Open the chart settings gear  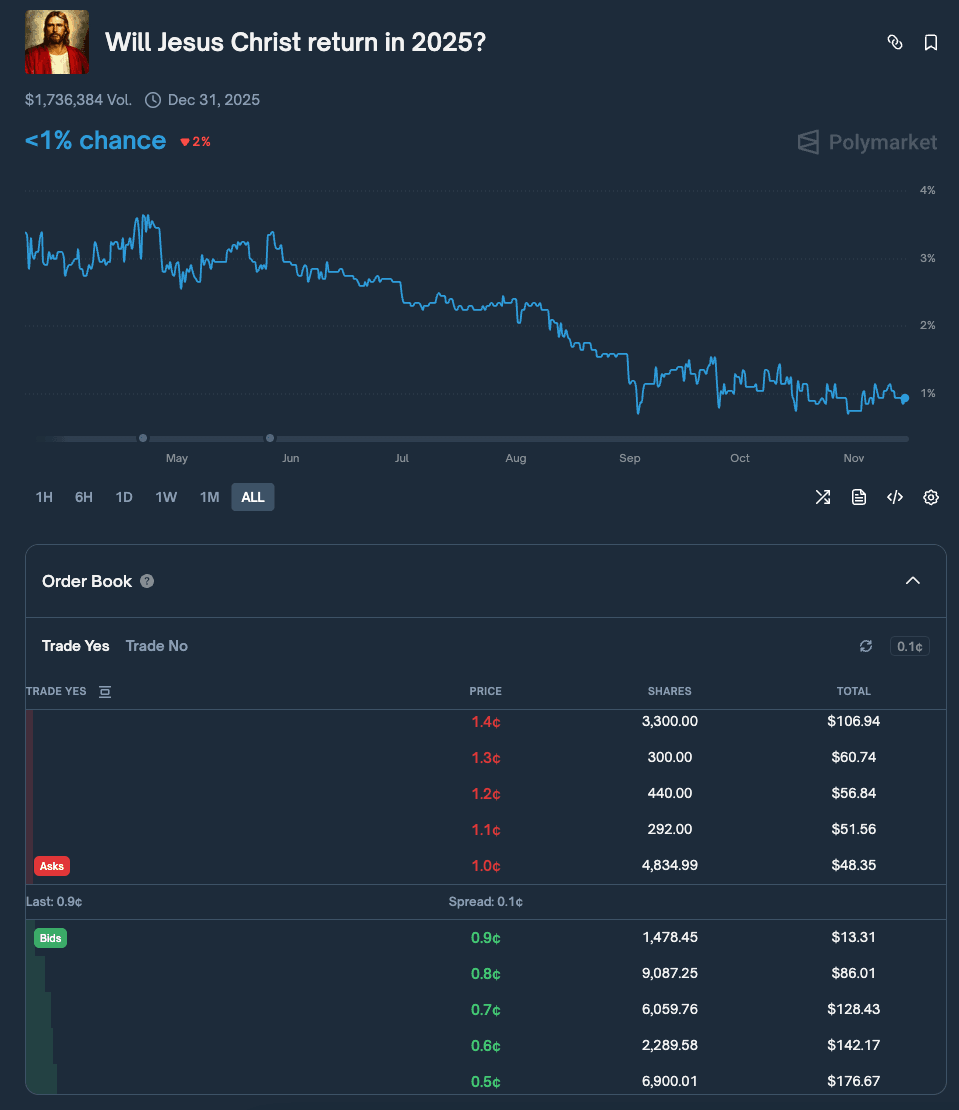[x=930, y=497]
